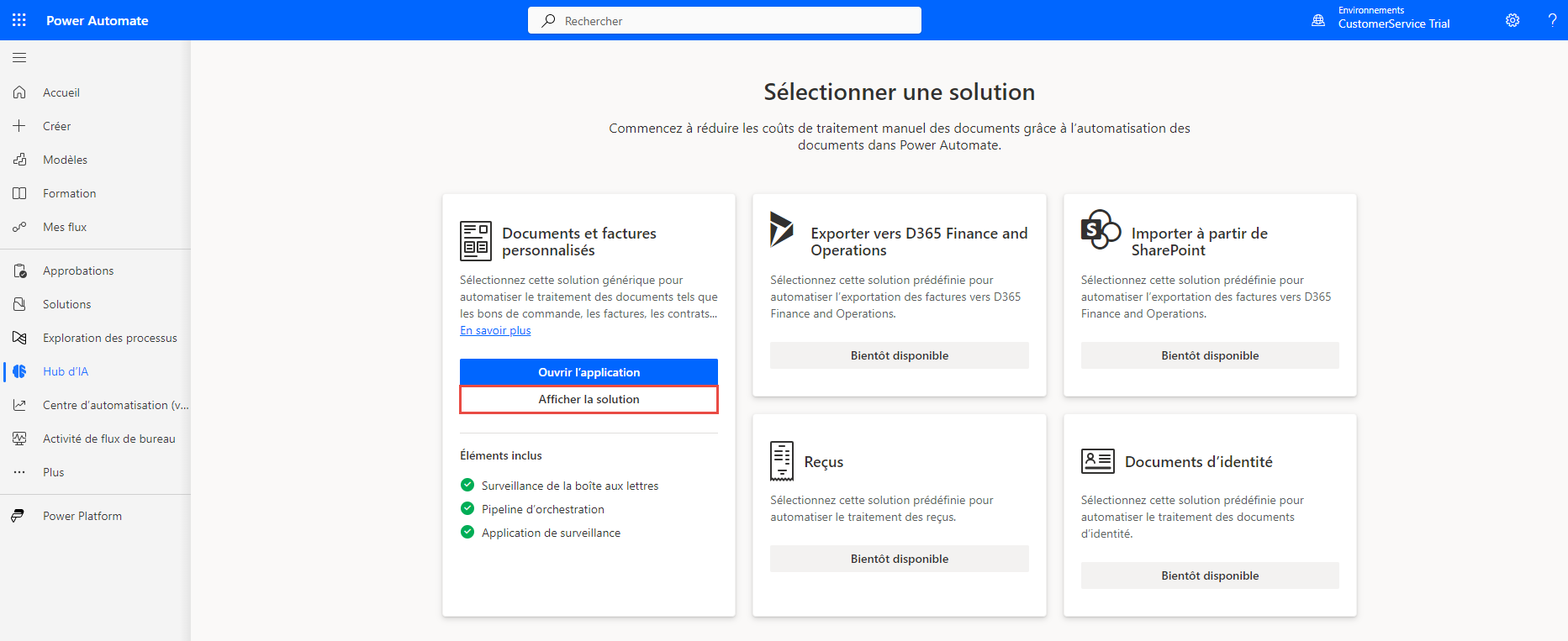Click the Accueil home icon

click(x=19, y=92)
